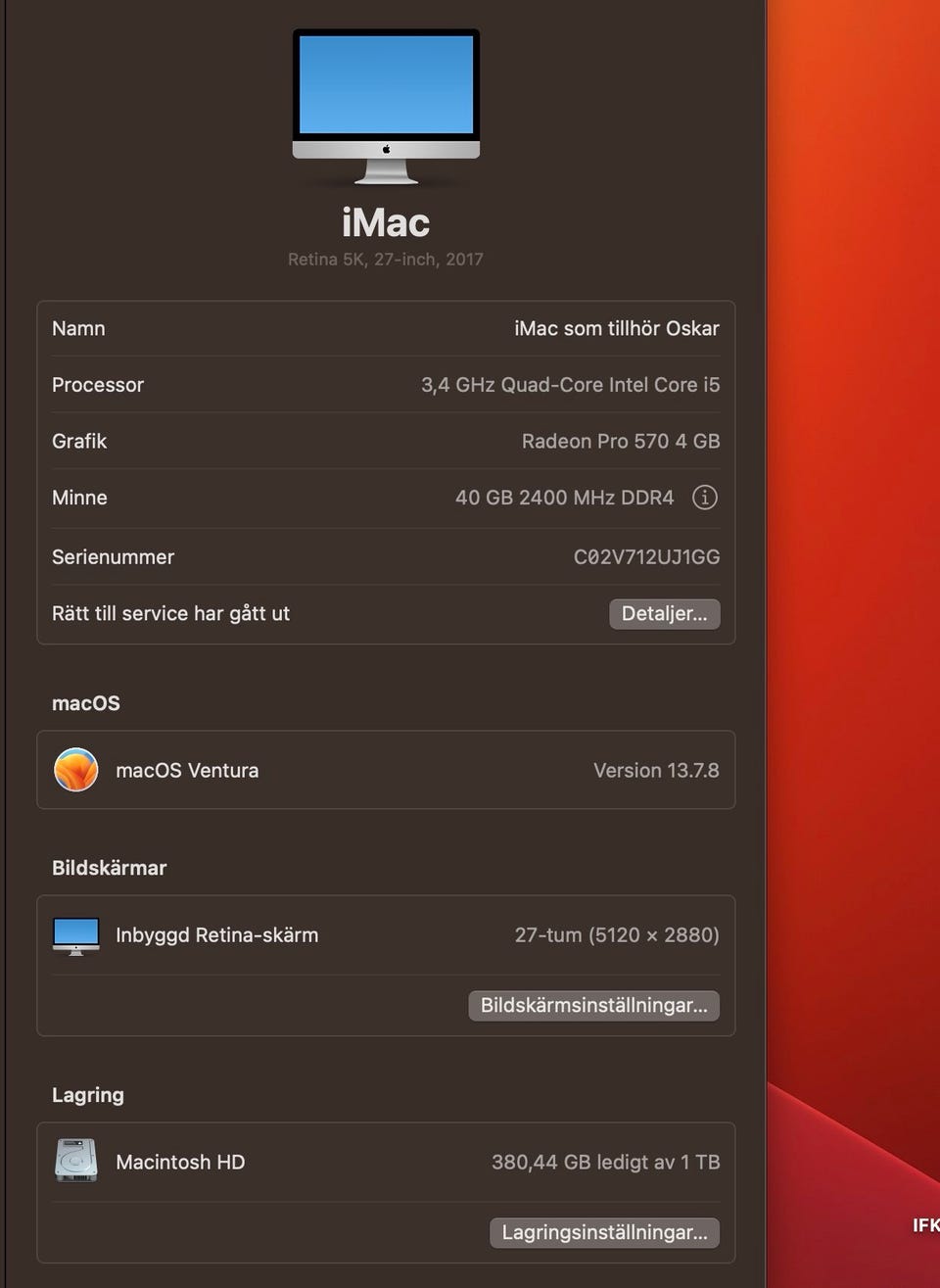Open memory info circle icon
The height and width of the screenshot is (1288, 940).
click(705, 498)
